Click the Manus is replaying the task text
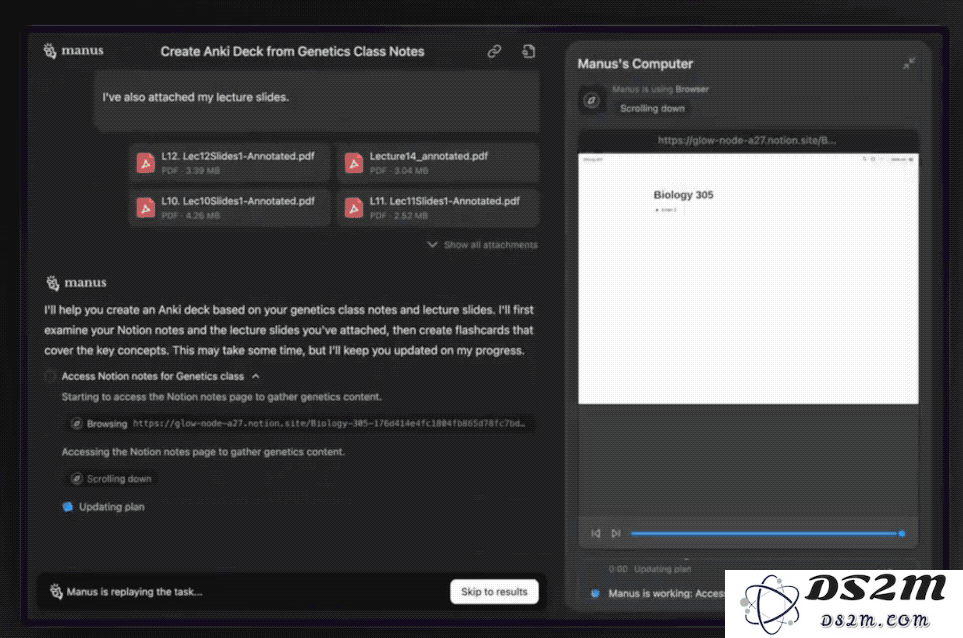 (x=134, y=591)
